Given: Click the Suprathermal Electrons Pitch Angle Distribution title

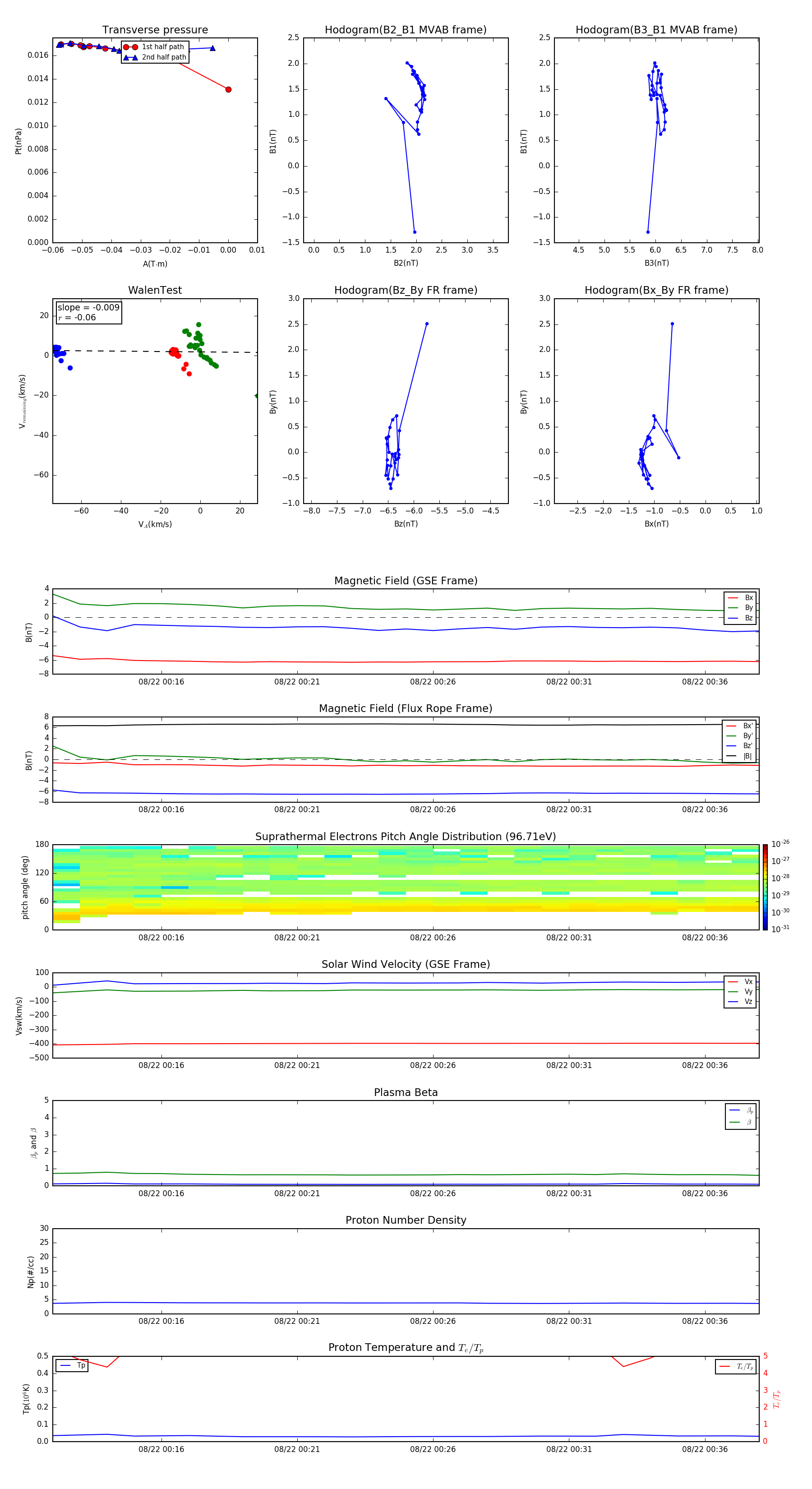Looking at the screenshot, I should [x=406, y=837].
